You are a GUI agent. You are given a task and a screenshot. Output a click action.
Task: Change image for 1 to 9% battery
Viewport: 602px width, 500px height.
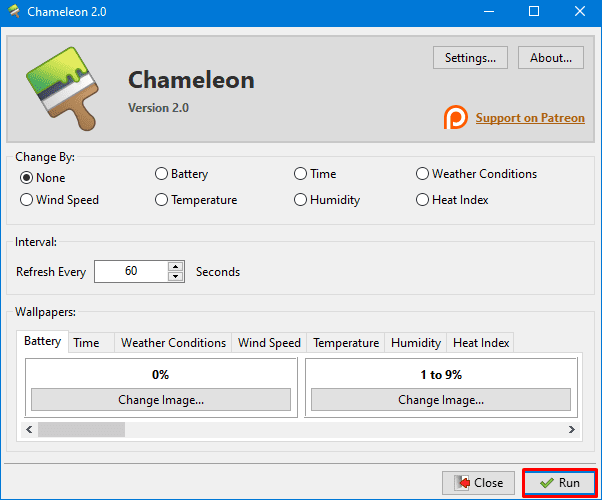click(x=441, y=400)
